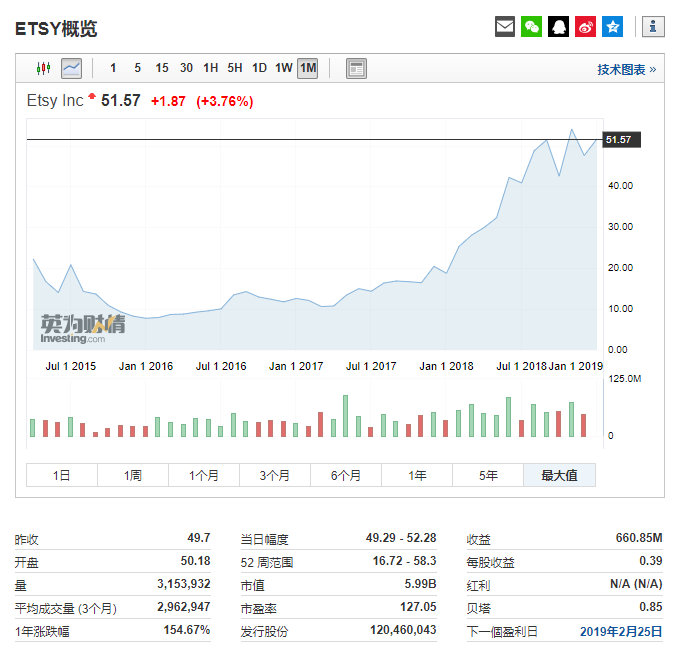
Task: Click the 125.0M volume axis label
Action: [624, 379]
